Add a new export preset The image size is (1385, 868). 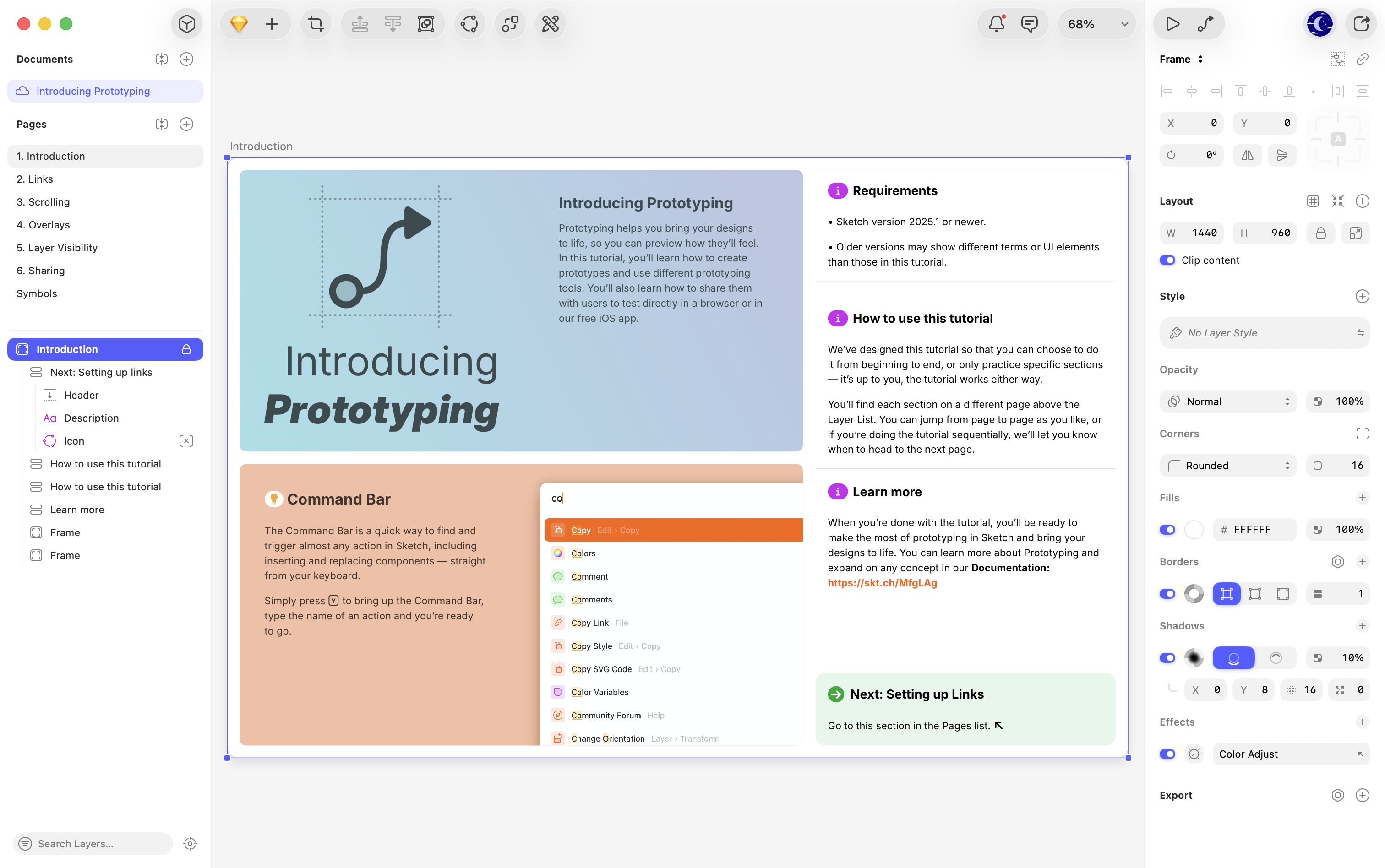click(x=1362, y=795)
